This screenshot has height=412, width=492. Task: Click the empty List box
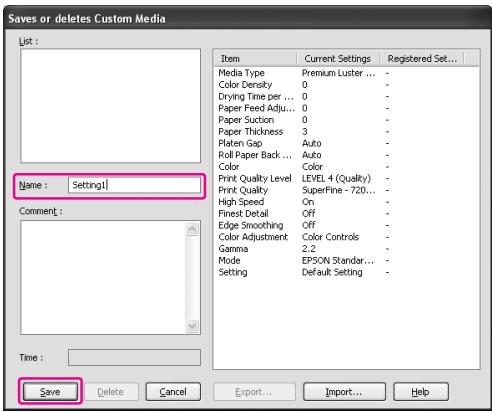click(111, 106)
